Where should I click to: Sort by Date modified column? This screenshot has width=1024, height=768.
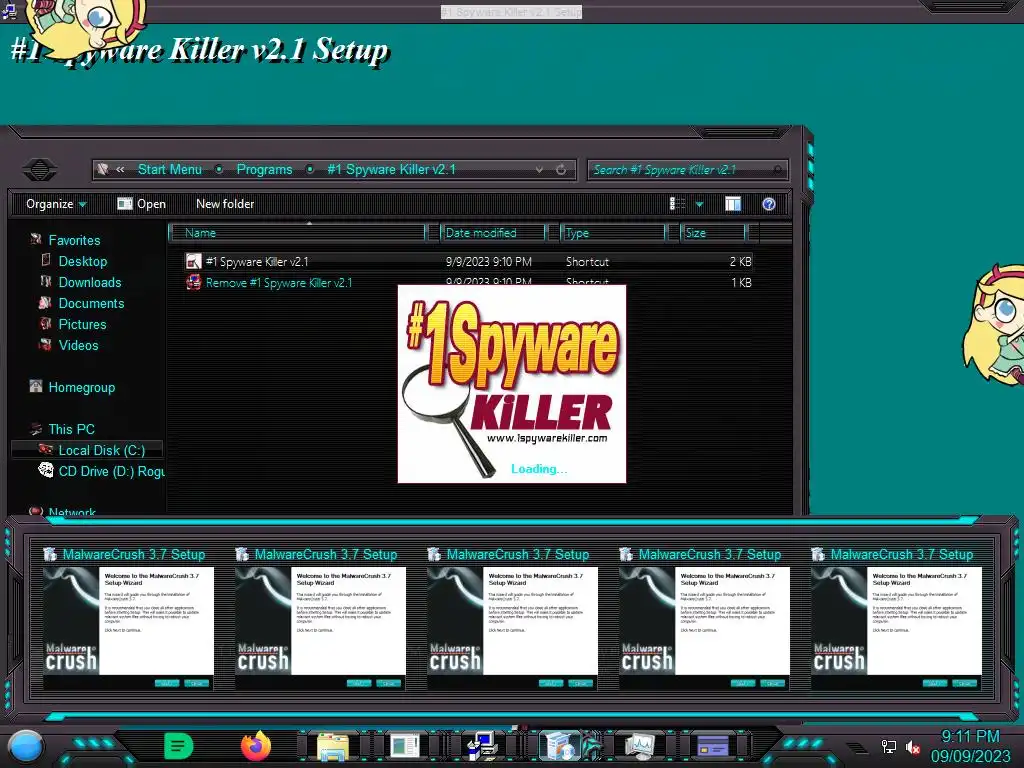pos(493,232)
